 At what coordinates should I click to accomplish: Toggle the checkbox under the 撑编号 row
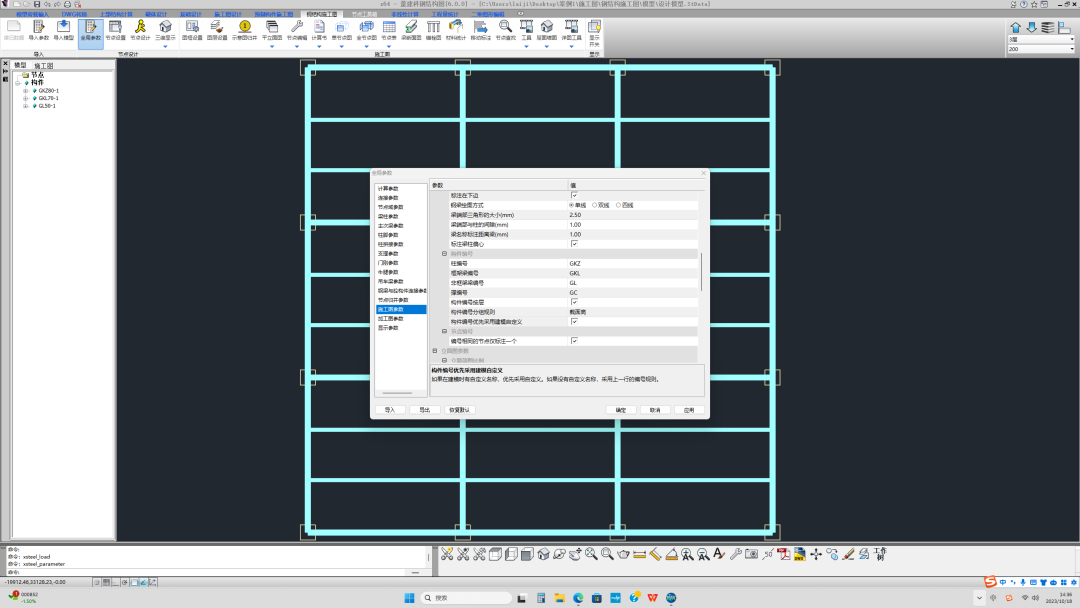click(x=574, y=302)
